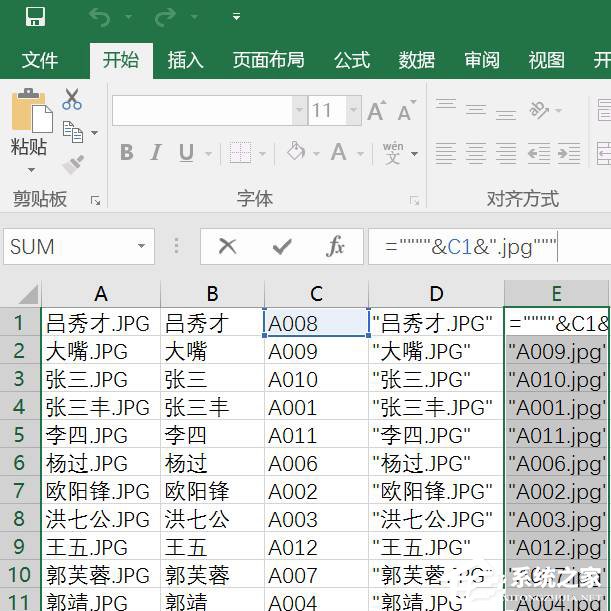Click the wén phonetic guide icon
This screenshot has height=611, width=611.
(393, 152)
